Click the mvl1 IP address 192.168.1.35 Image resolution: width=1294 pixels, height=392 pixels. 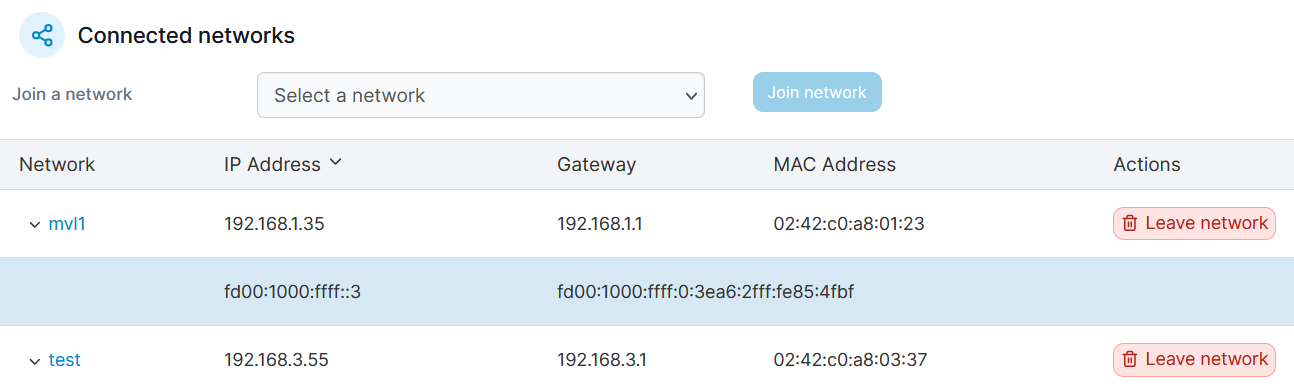pyautogui.click(x=274, y=224)
